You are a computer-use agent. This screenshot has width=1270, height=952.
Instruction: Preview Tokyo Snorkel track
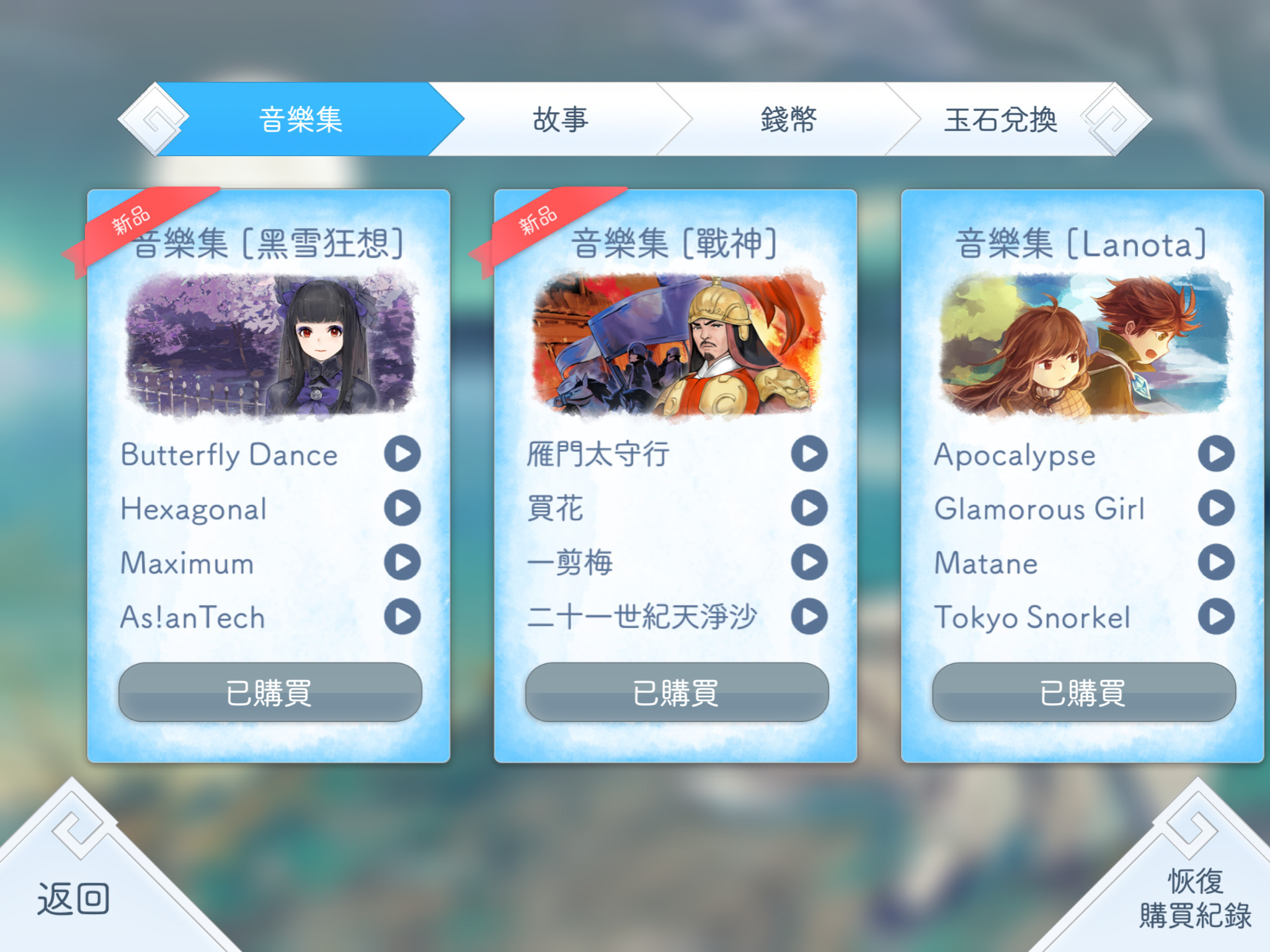click(x=1216, y=617)
